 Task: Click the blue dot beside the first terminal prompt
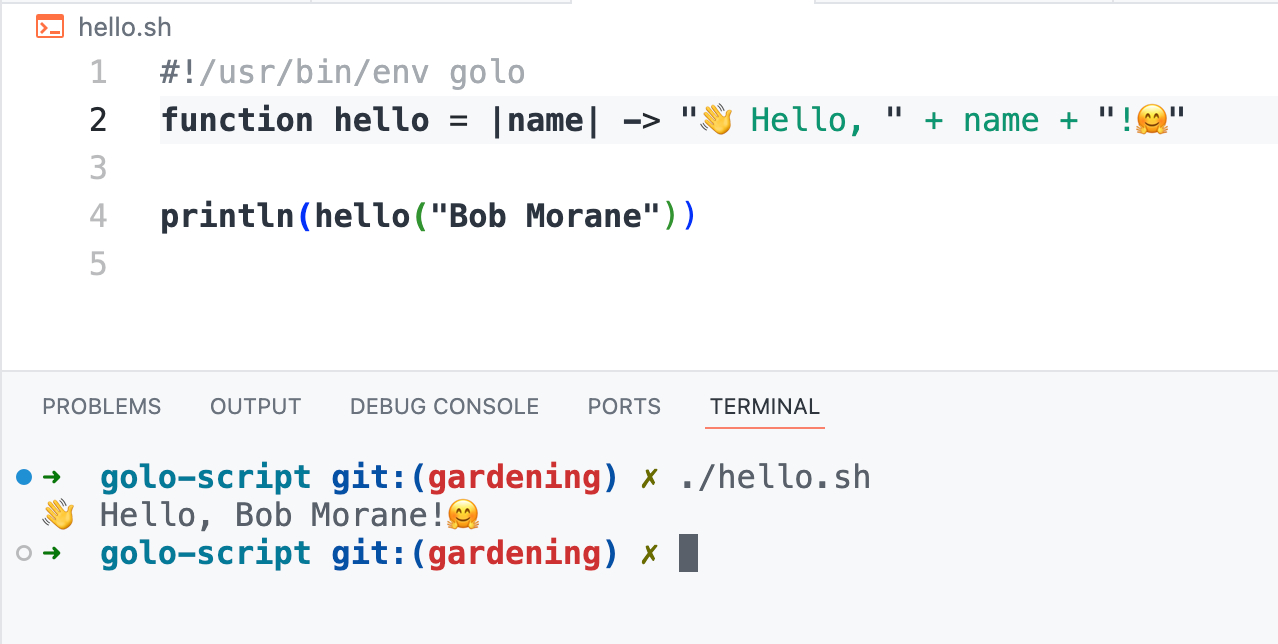(25, 477)
